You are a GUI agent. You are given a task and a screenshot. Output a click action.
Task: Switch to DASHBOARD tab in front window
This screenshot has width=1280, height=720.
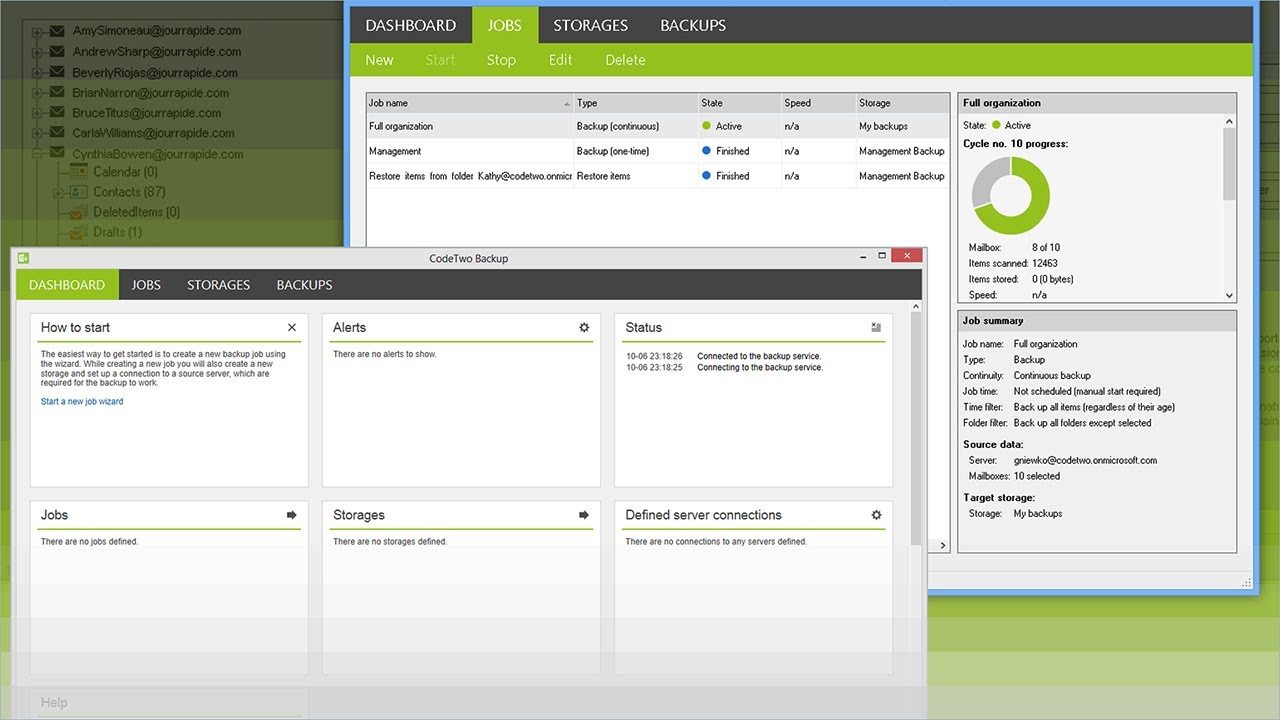[67, 285]
